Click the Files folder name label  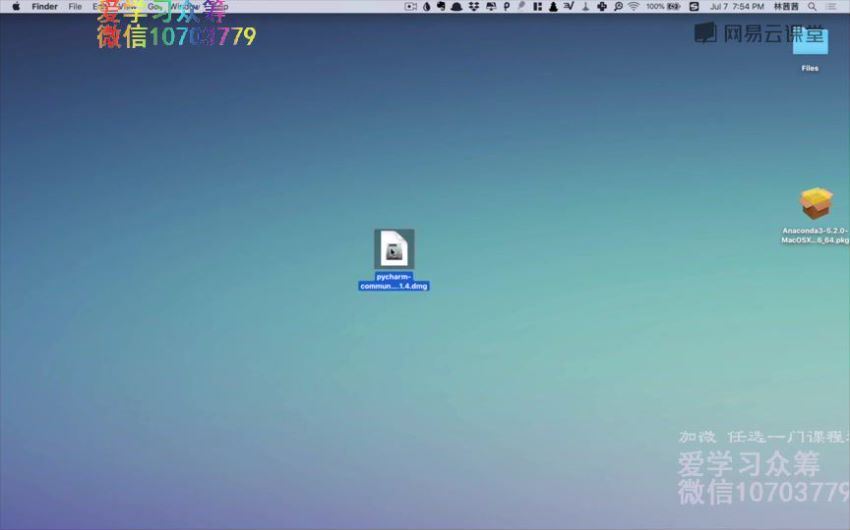(810, 68)
